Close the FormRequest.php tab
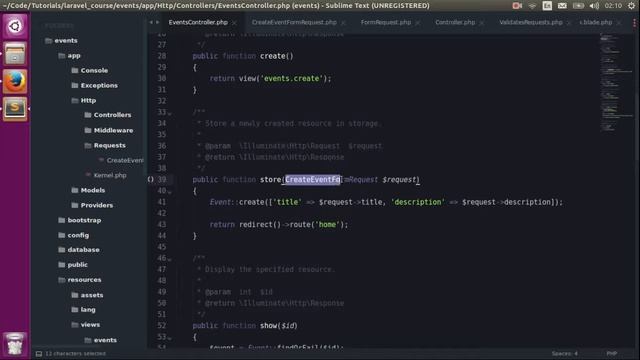The width and height of the screenshot is (640, 360). 418,23
